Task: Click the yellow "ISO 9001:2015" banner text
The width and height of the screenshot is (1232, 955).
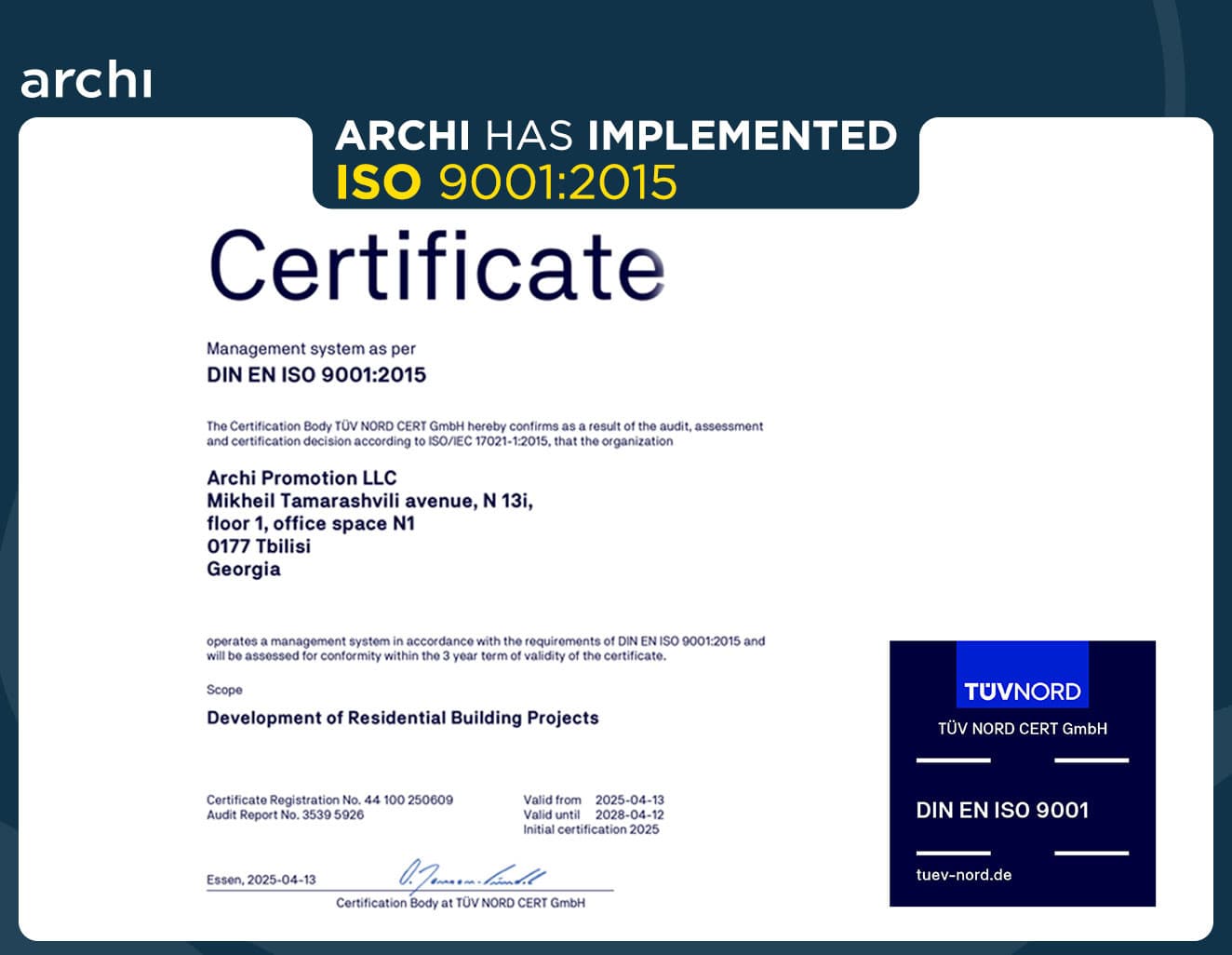Action: coord(506,182)
